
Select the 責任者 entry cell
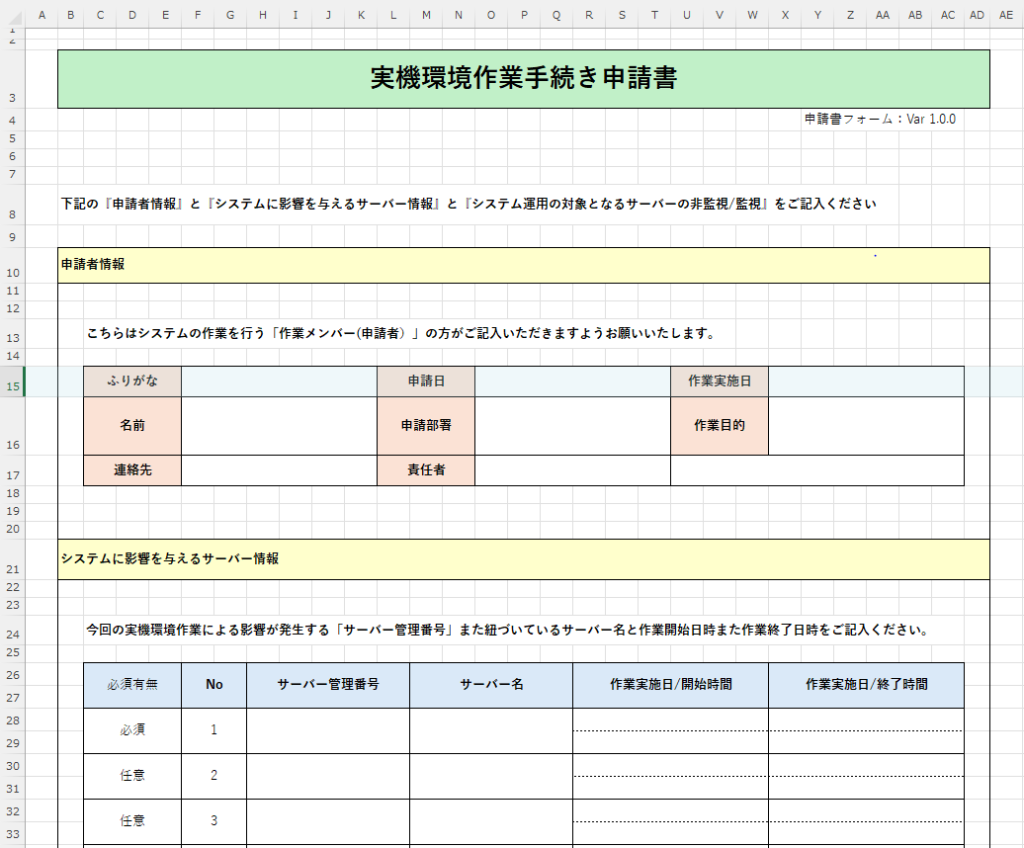pos(572,470)
